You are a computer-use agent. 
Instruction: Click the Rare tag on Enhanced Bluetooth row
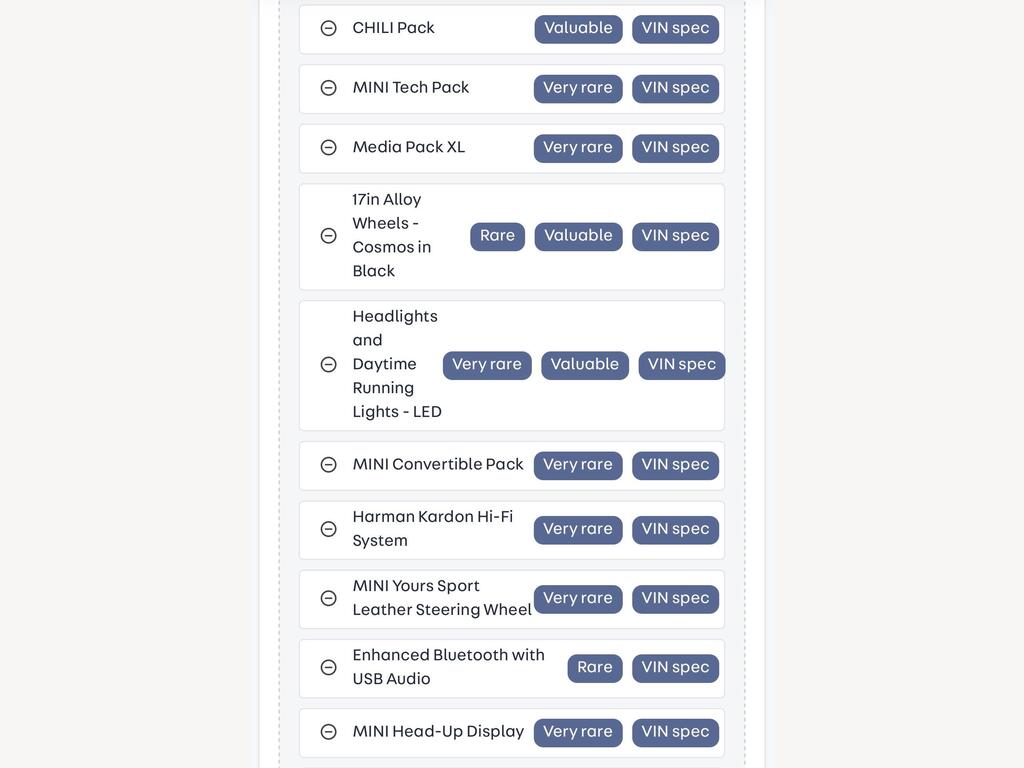(x=595, y=668)
